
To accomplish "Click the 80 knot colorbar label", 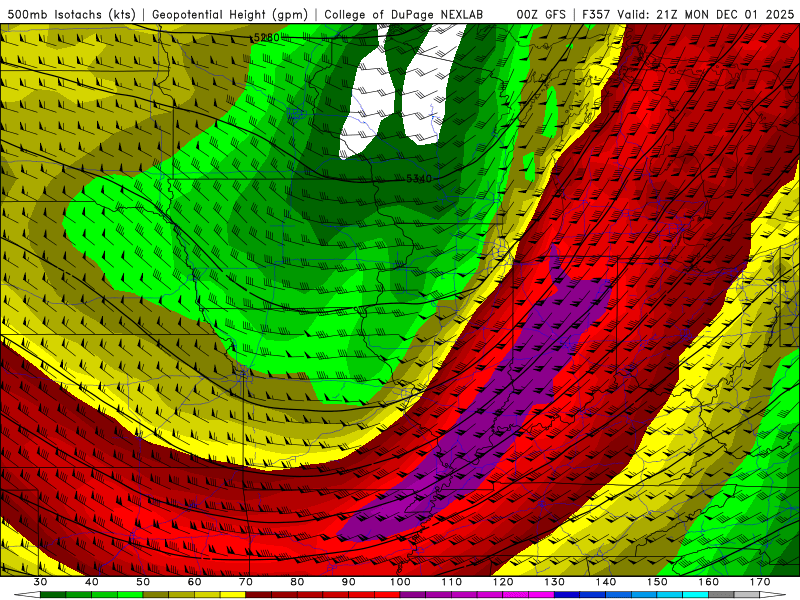I will point(297,582).
